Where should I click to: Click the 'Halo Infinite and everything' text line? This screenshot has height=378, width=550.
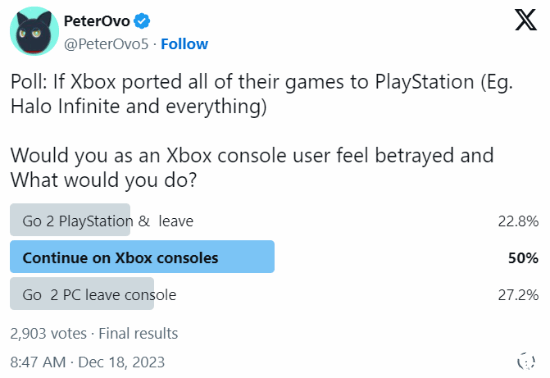point(139,107)
